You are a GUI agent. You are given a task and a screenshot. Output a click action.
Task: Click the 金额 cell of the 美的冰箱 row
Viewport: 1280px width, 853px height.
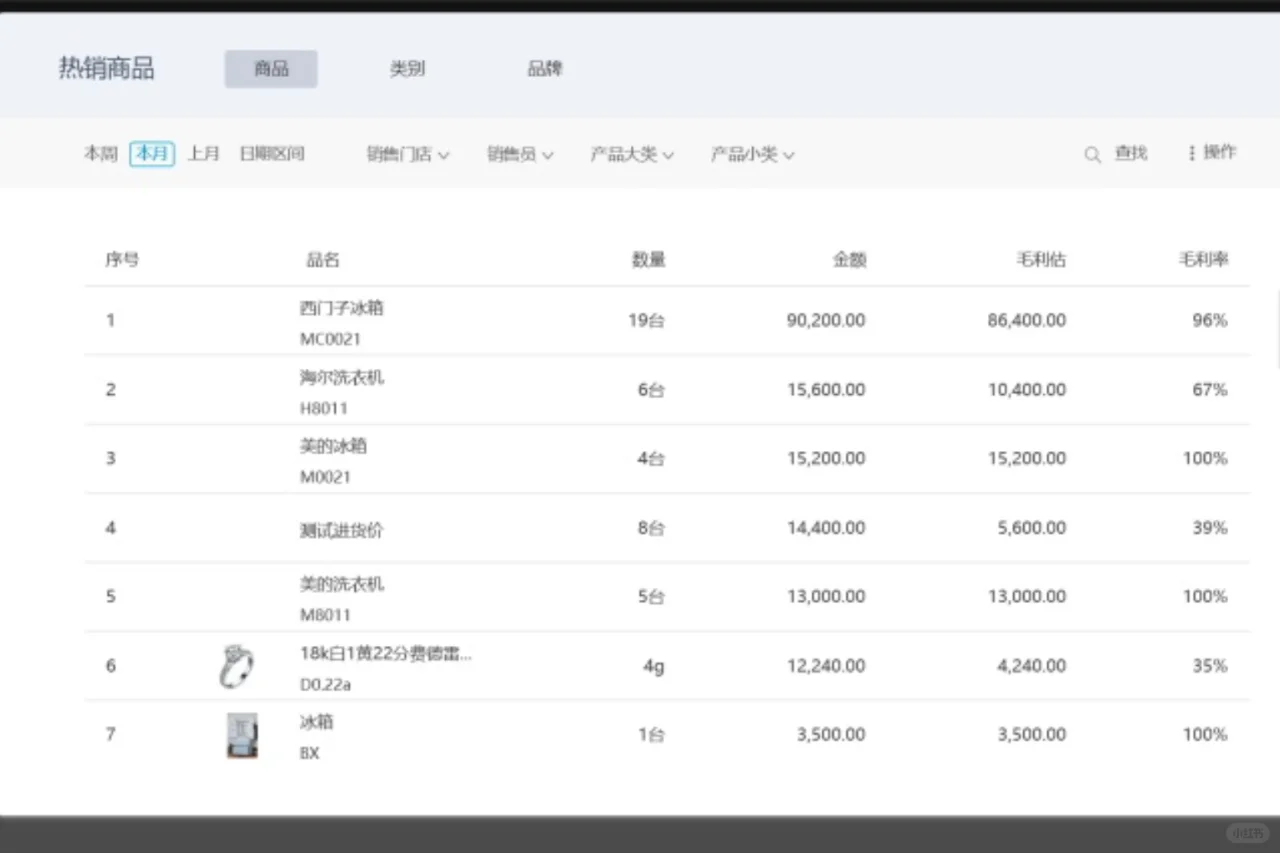pyautogui.click(x=826, y=459)
